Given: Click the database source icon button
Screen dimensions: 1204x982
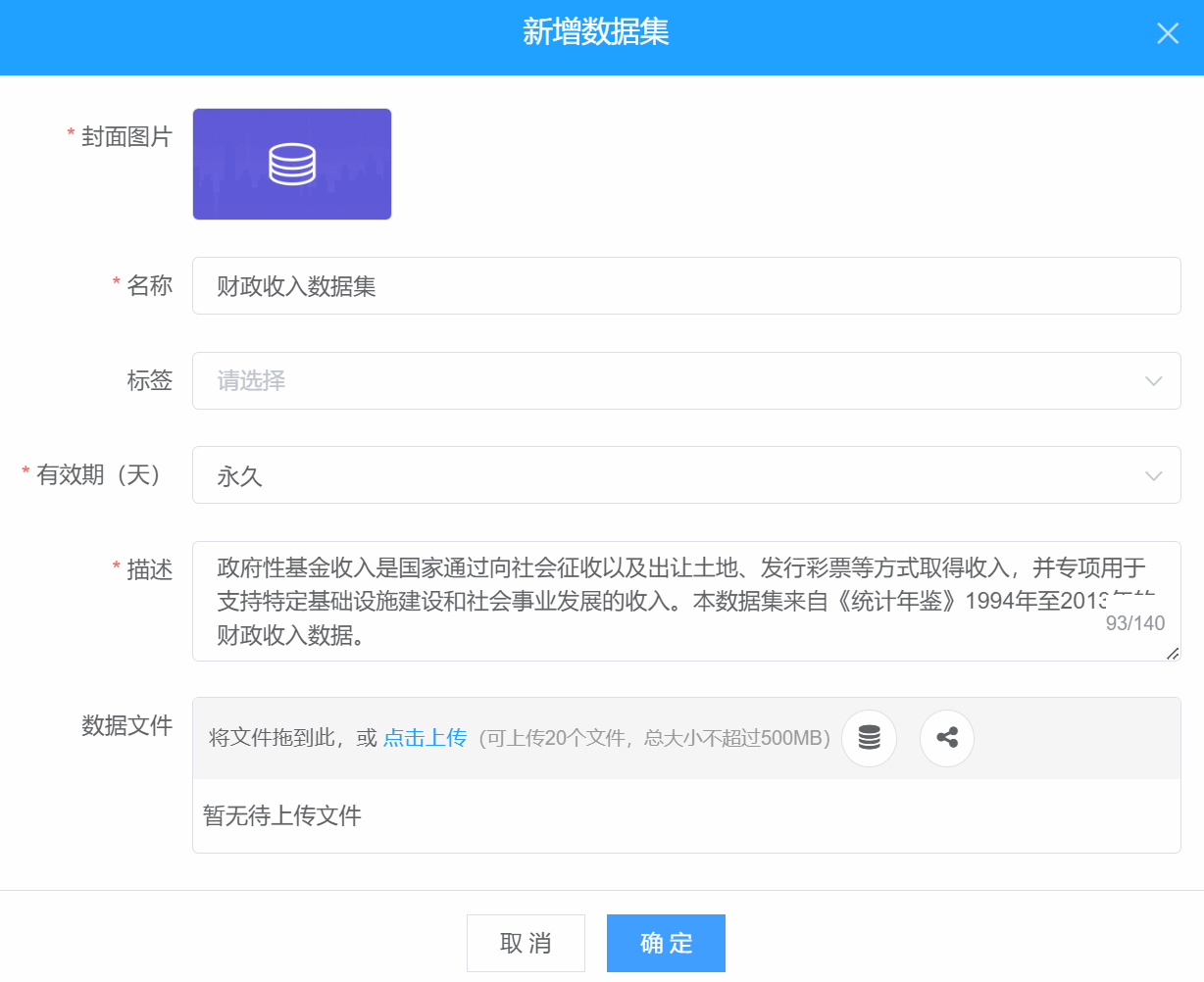Looking at the screenshot, I should 870,738.
